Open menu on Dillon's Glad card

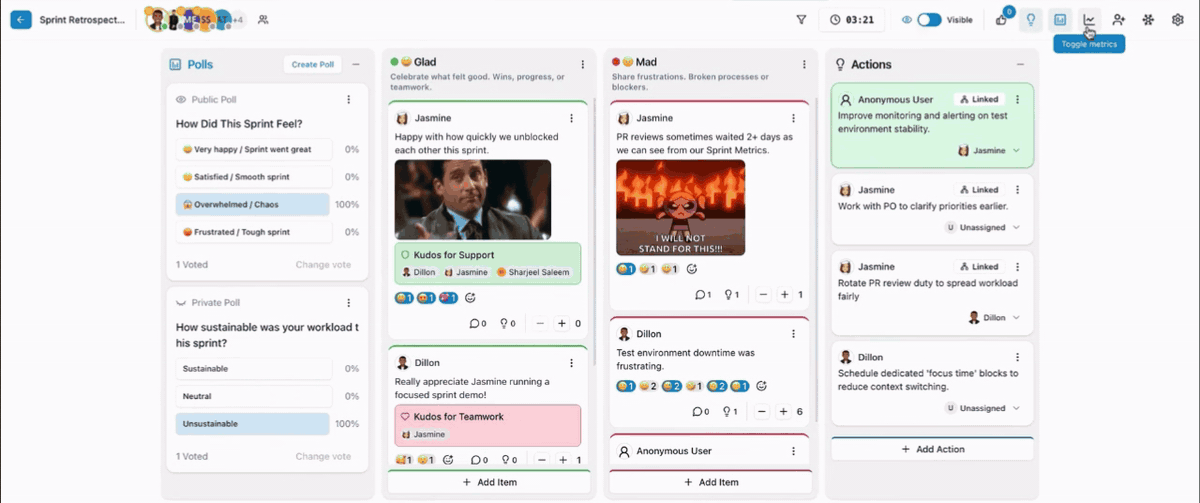pos(571,362)
